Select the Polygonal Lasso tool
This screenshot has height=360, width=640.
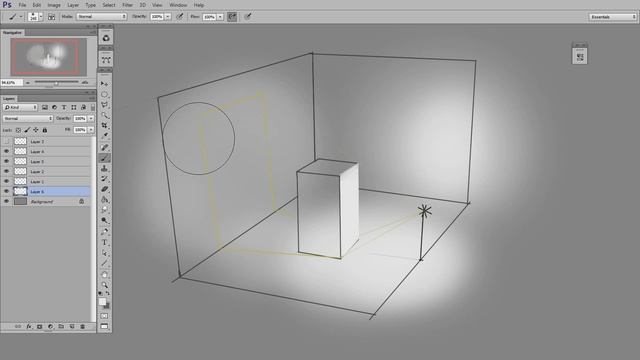point(104,105)
